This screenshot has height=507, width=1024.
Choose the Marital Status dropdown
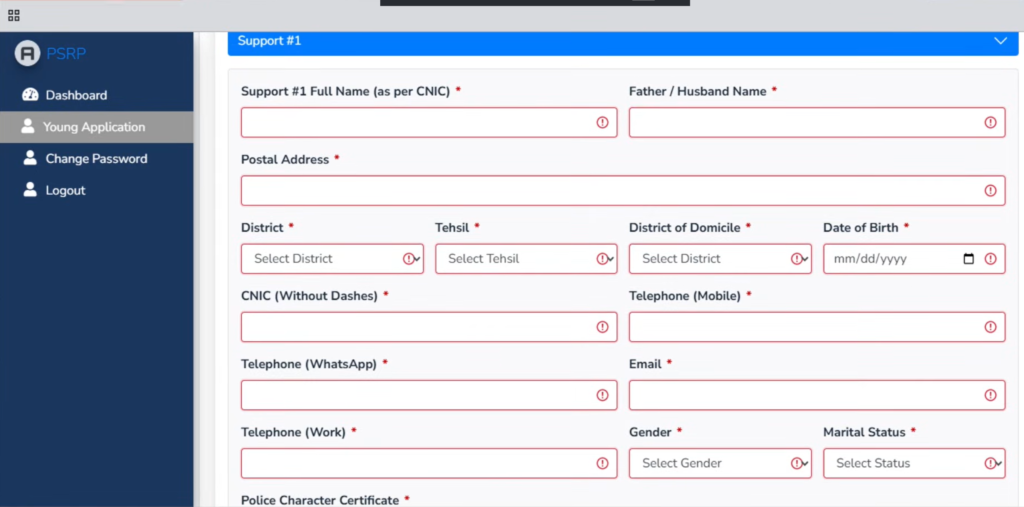[x=913, y=463]
